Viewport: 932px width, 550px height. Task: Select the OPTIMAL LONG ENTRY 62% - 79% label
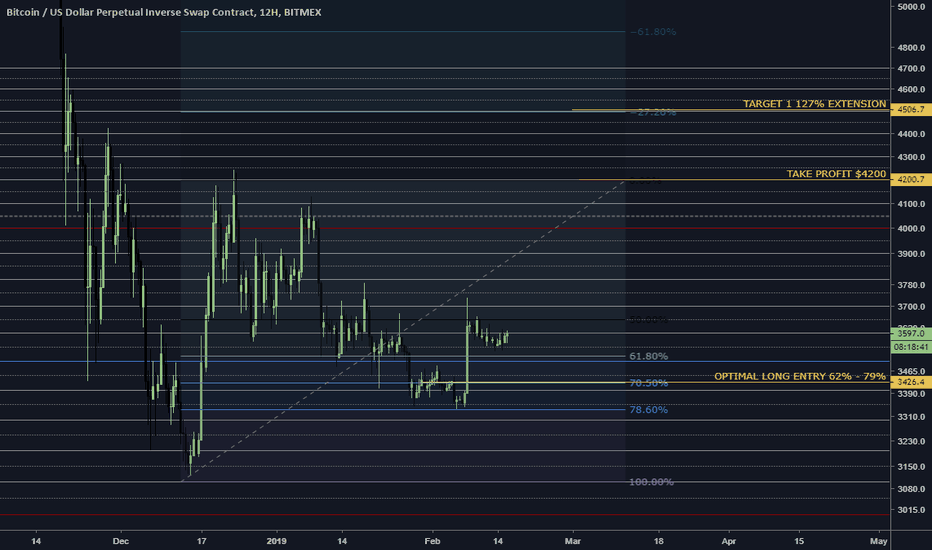coord(799,376)
